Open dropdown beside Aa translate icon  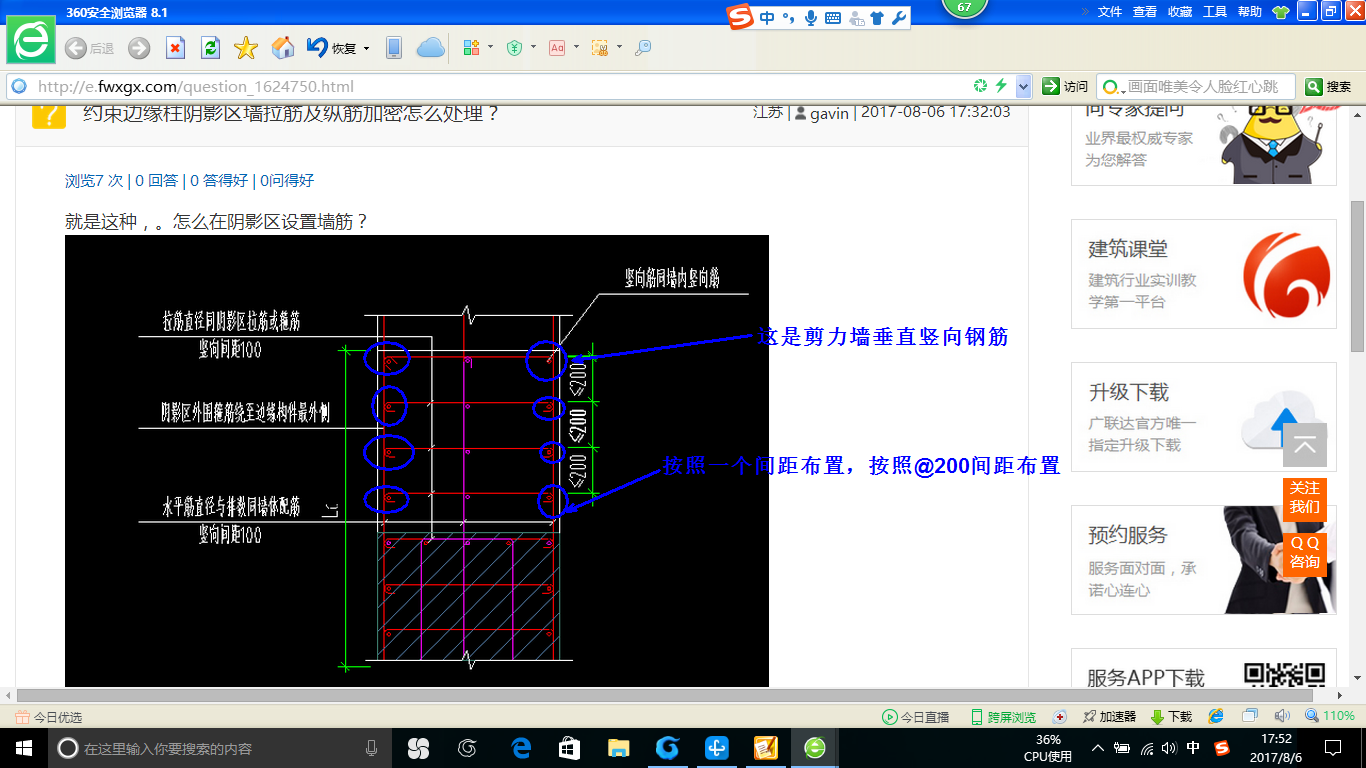coord(576,48)
